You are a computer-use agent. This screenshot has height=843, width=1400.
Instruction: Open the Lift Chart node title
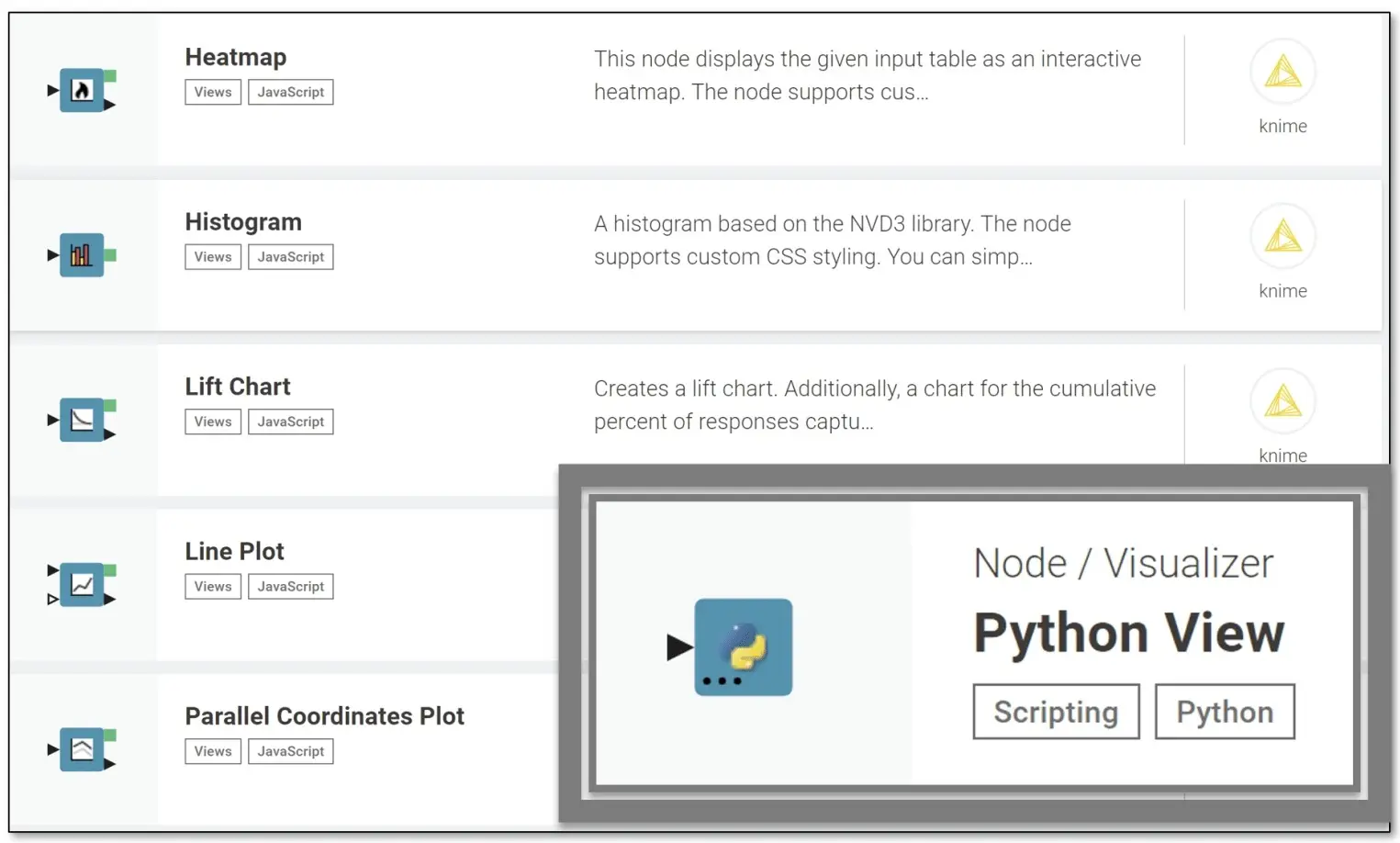pos(238,387)
